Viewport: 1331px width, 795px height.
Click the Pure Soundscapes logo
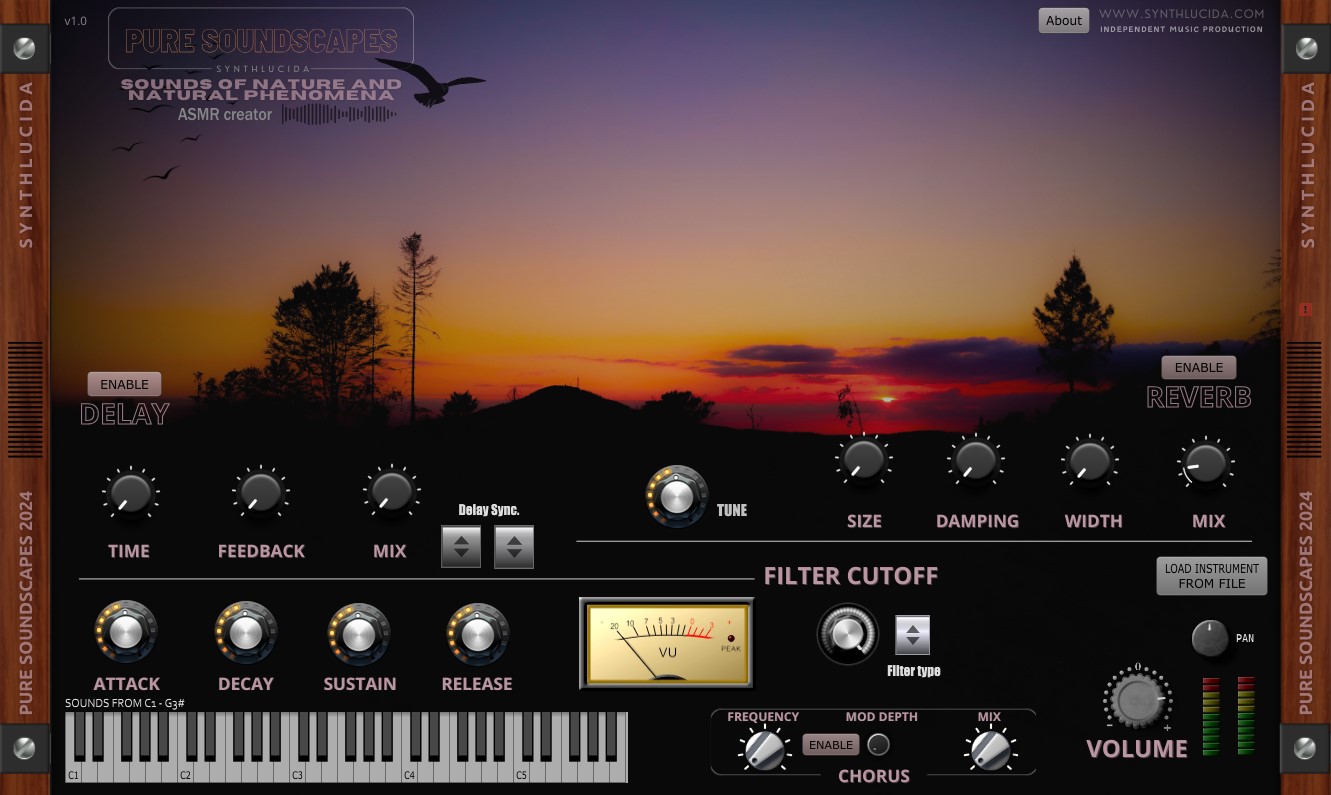coord(261,41)
